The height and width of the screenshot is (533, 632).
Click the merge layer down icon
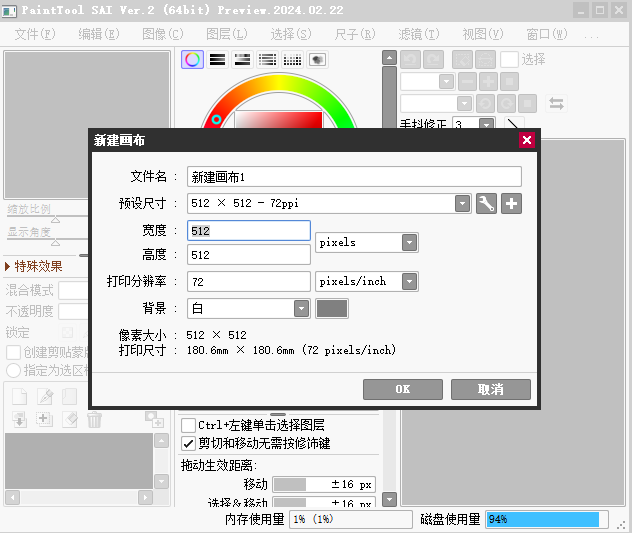(x=19, y=419)
